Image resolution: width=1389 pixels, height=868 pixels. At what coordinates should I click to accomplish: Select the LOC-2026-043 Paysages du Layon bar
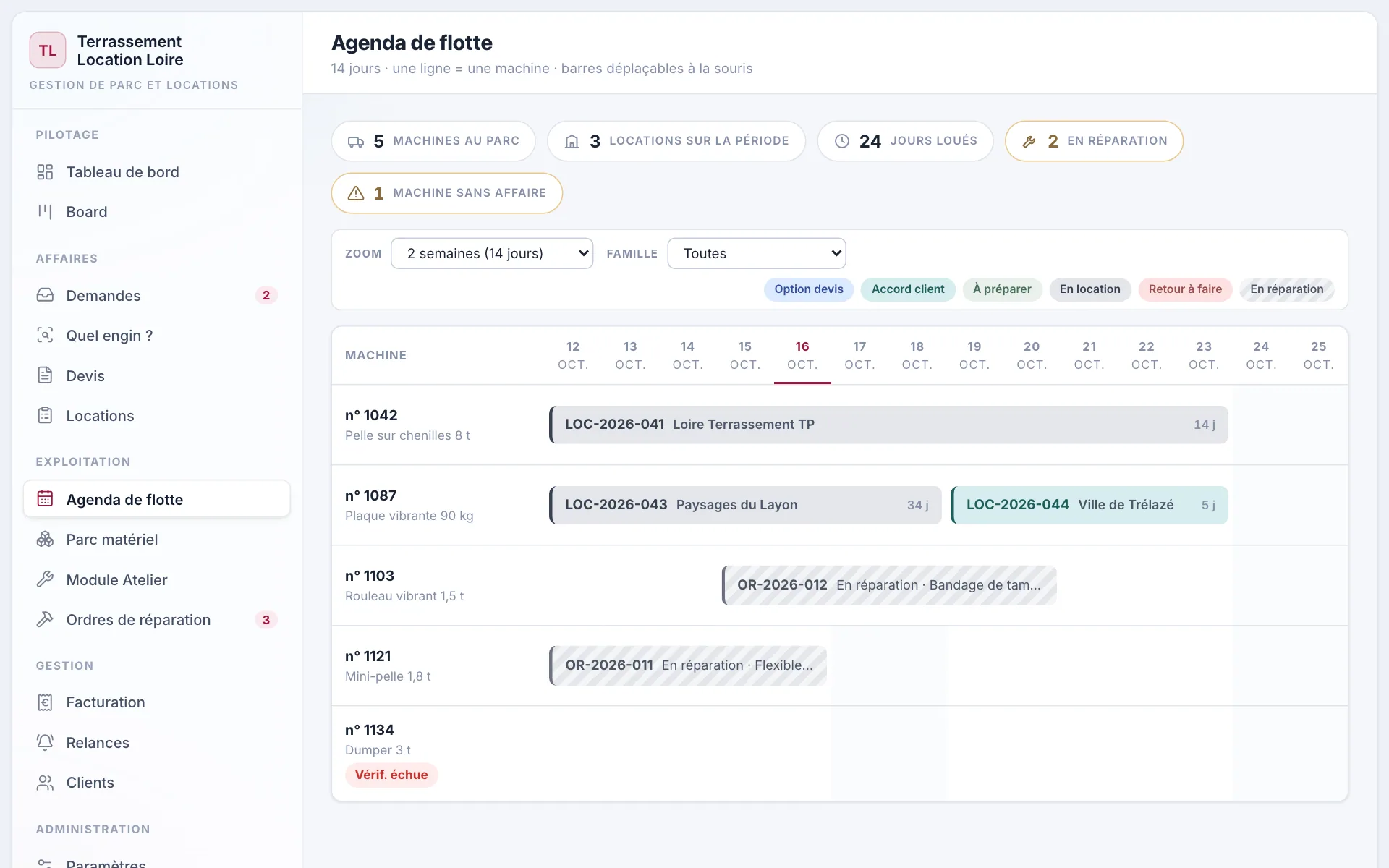point(745,505)
